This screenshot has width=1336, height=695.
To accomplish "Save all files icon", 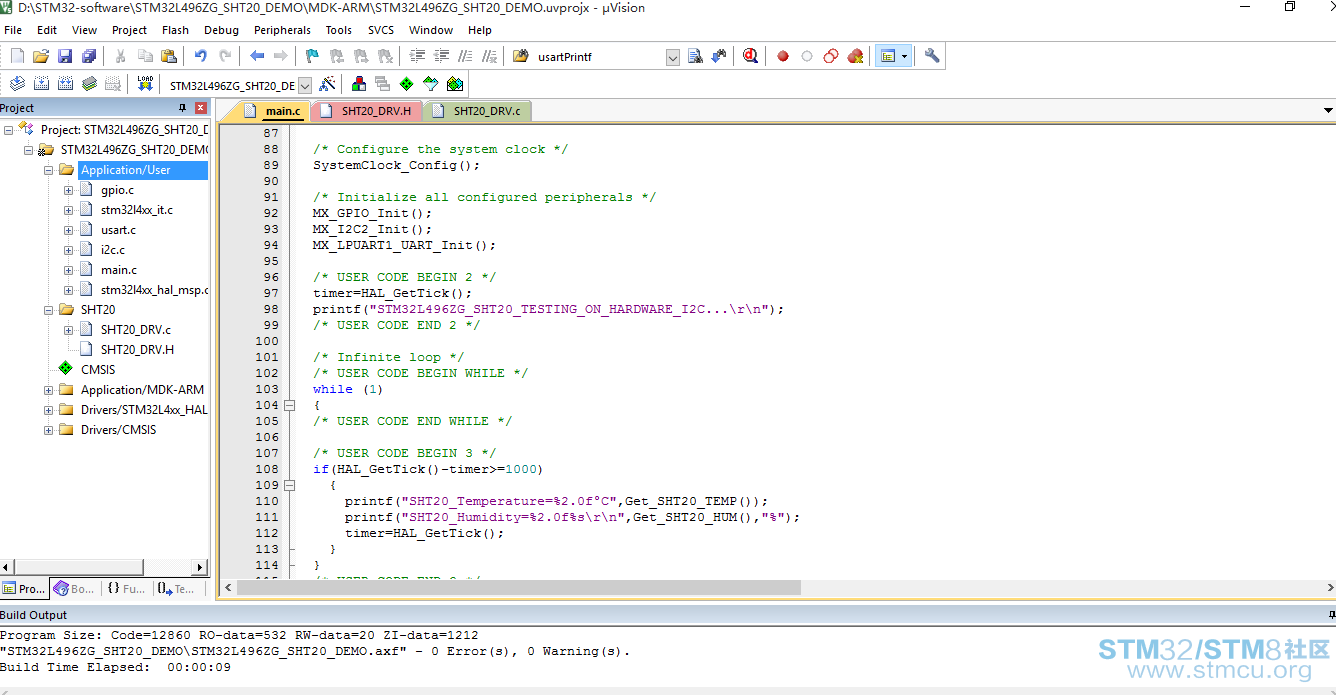I will pyautogui.click(x=89, y=56).
